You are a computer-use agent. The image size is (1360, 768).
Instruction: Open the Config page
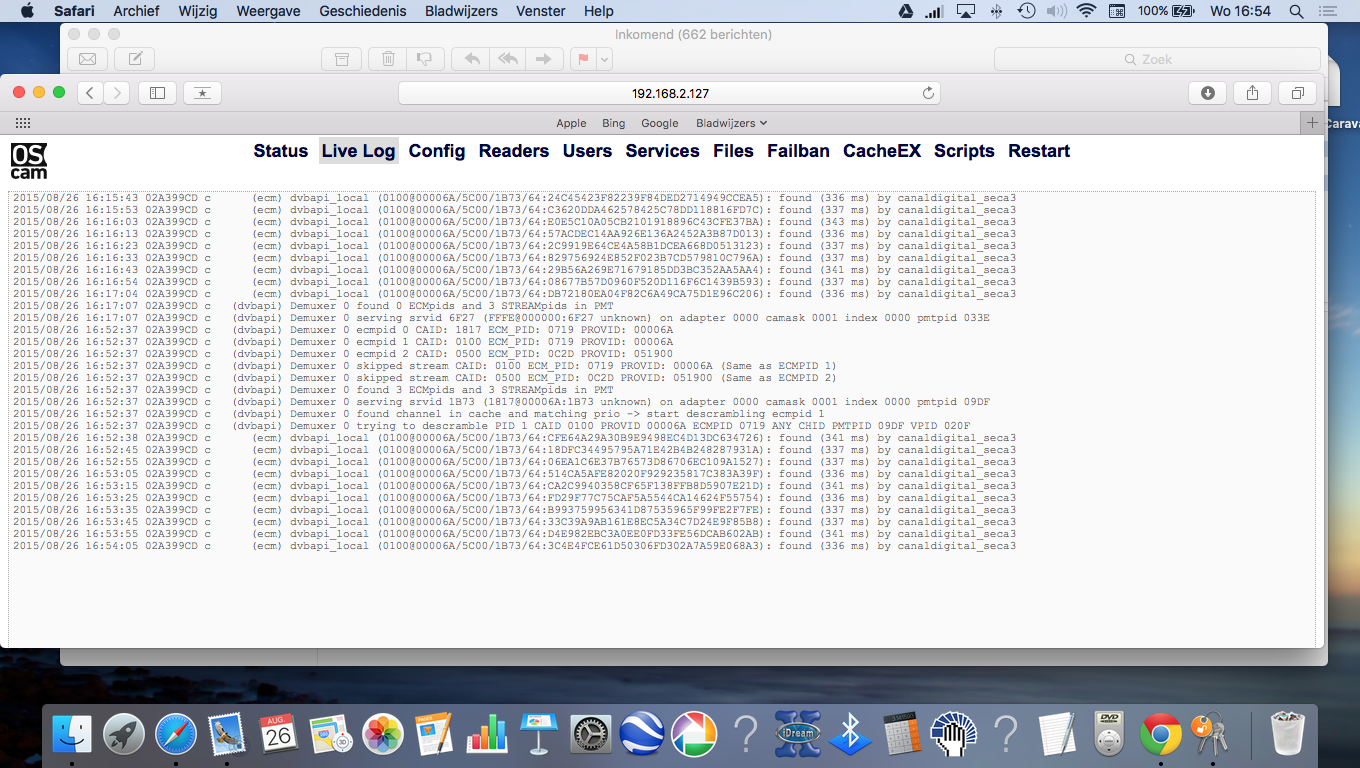(437, 151)
